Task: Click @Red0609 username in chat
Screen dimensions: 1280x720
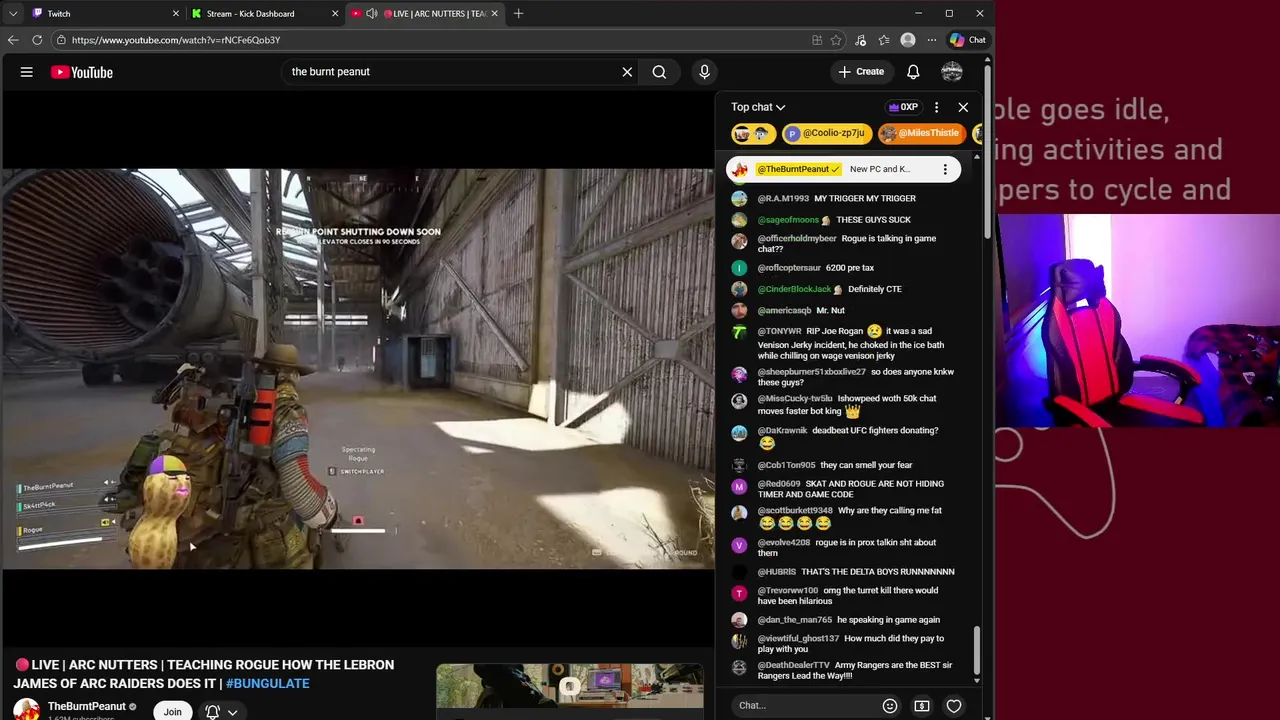Action: (x=779, y=484)
